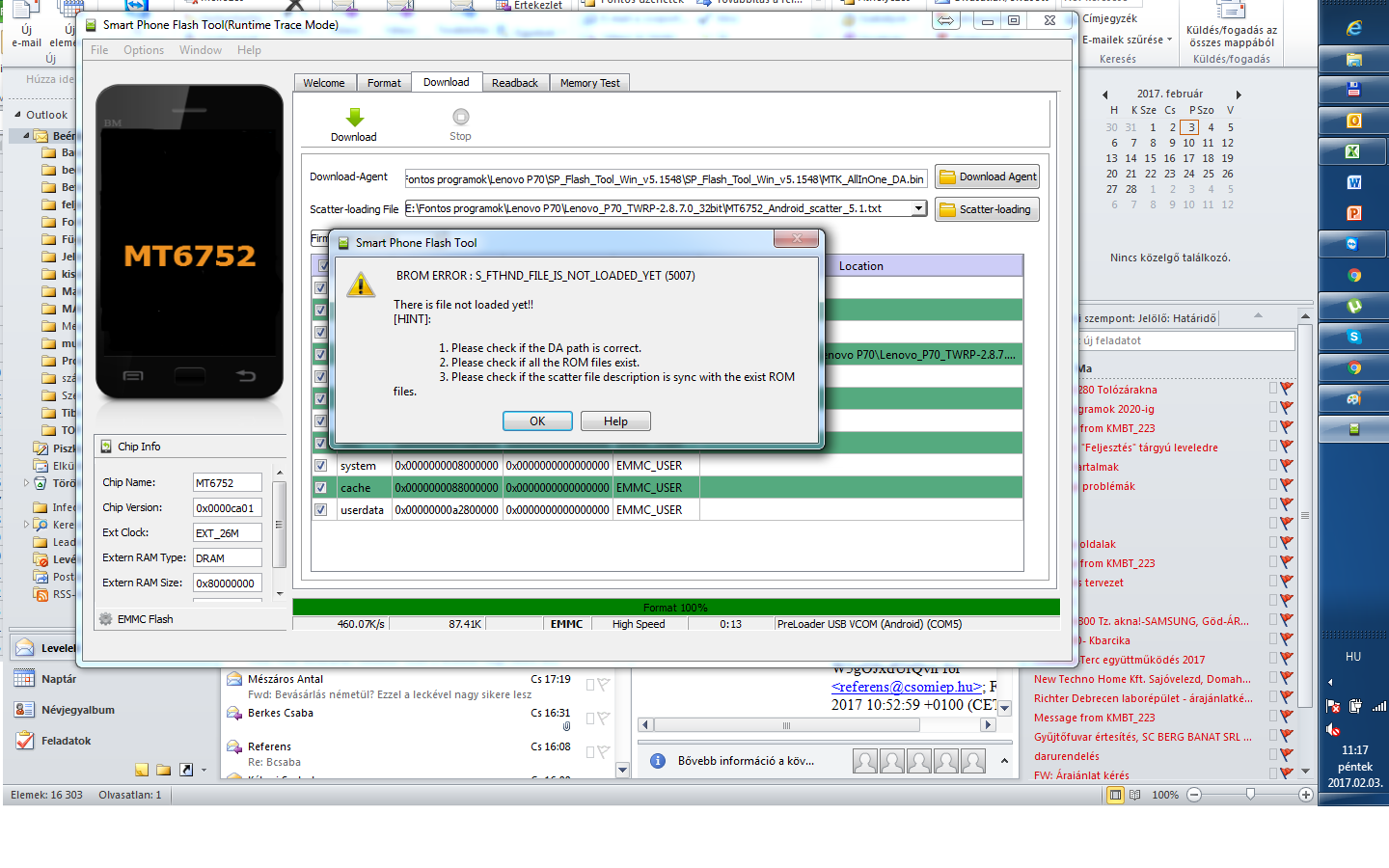Open TeamViewer from the taskbar
Screen dimensions: 1389x868
[1352, 244]
